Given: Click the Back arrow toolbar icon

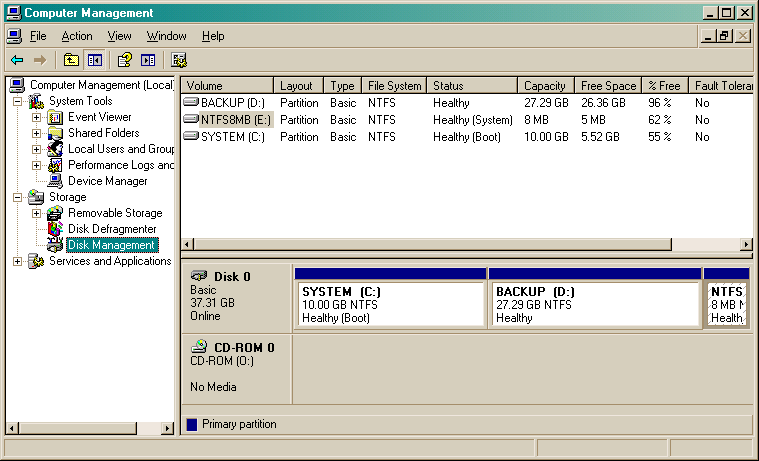Looking at the screenshot, I should [x=17, y=60].
